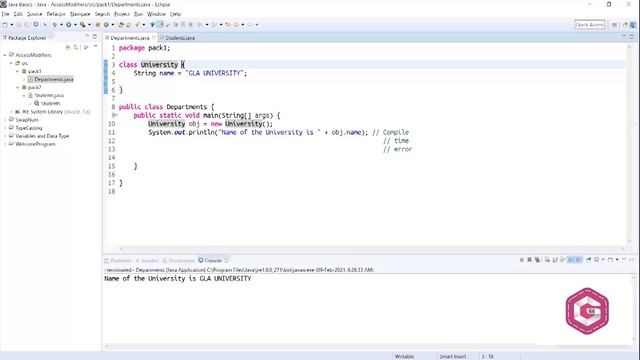Click the Open Type toolbar icon
This screenshot has height=360, width=640.
(x=120, y=25)
